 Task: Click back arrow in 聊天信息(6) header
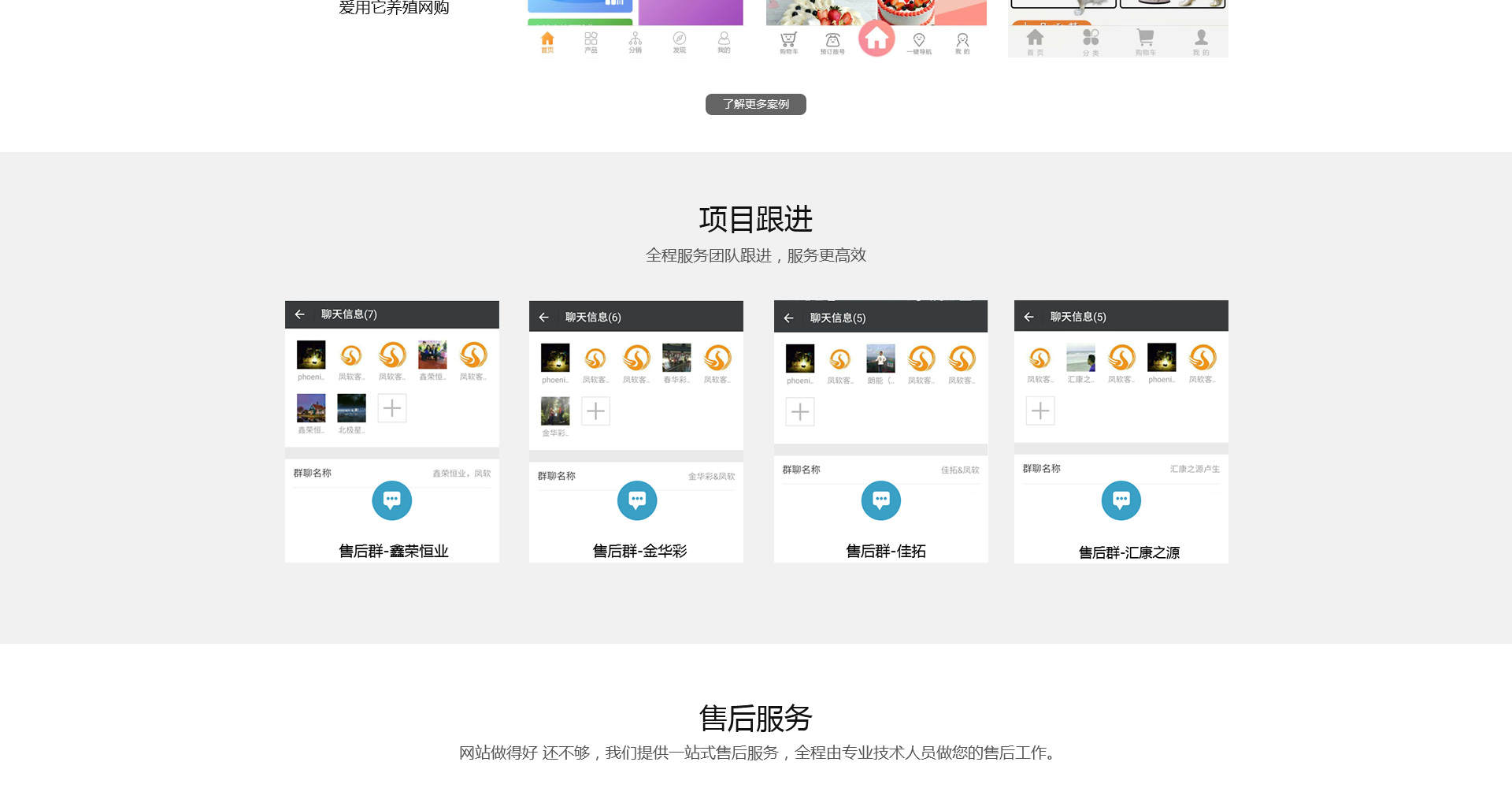[x=544, y=318]
